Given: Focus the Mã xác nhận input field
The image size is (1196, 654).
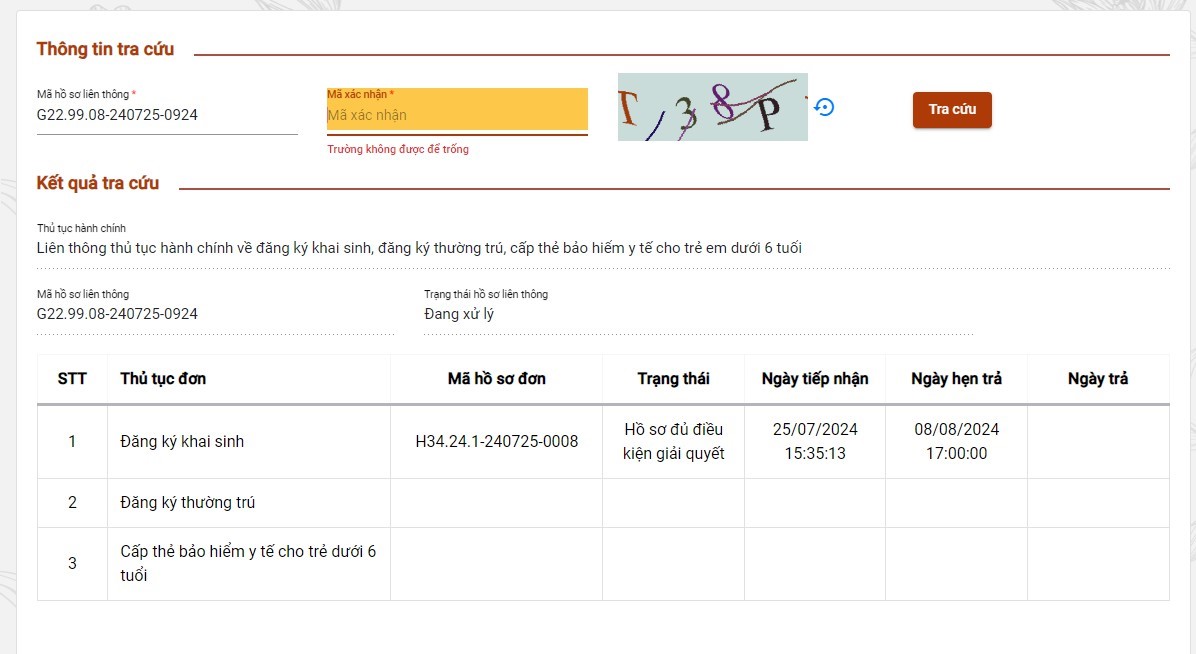Looking at the screenshot, I should point(456,115).
